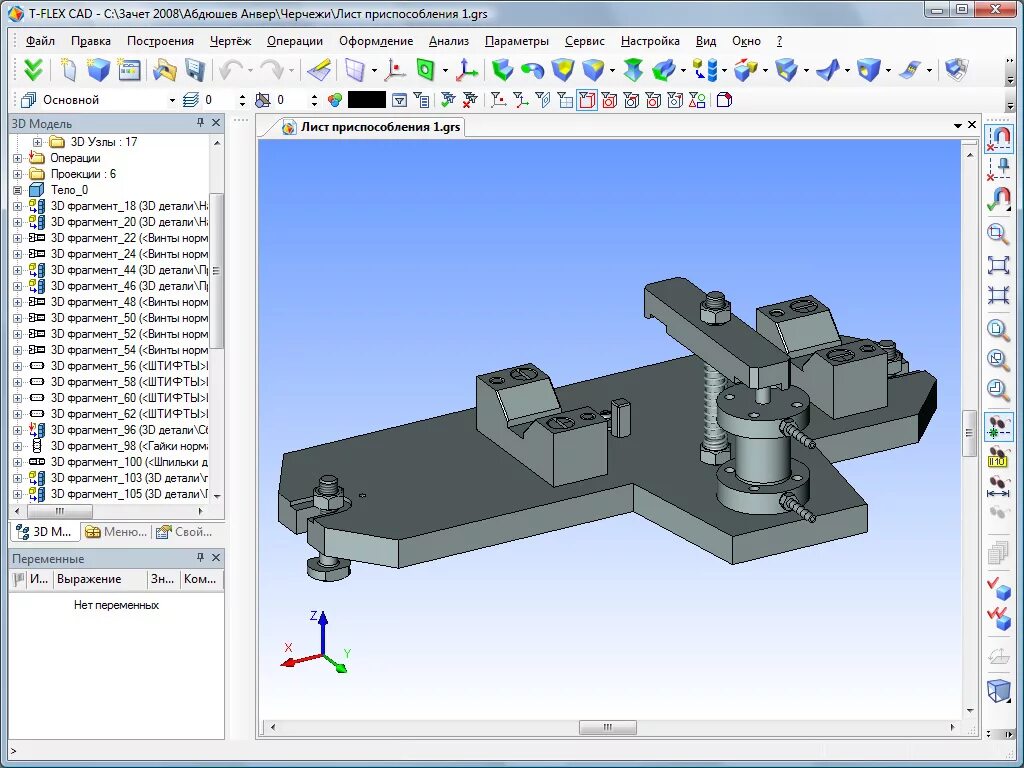Click the model tree vertical scrollbar thumb
Image resolution: width=1024 pixels, height=768 pixels.
click(217, 270)
